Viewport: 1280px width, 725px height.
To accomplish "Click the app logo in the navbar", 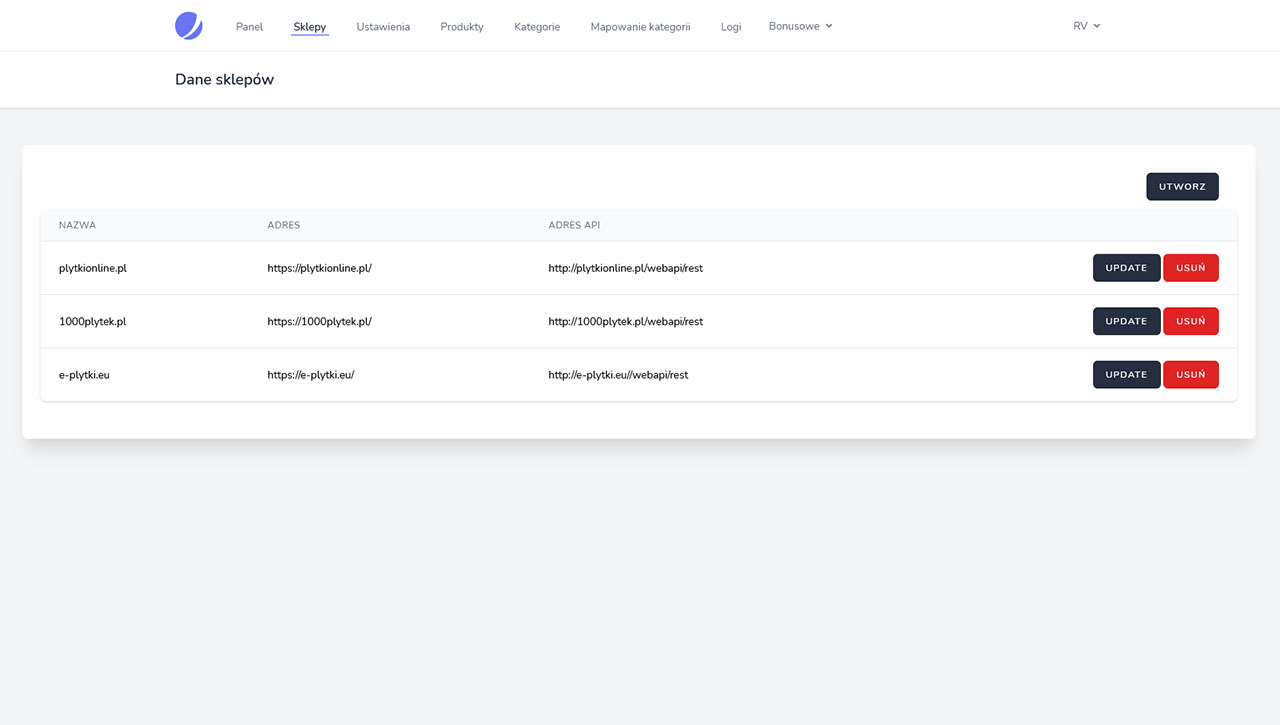I will (188, 26).
